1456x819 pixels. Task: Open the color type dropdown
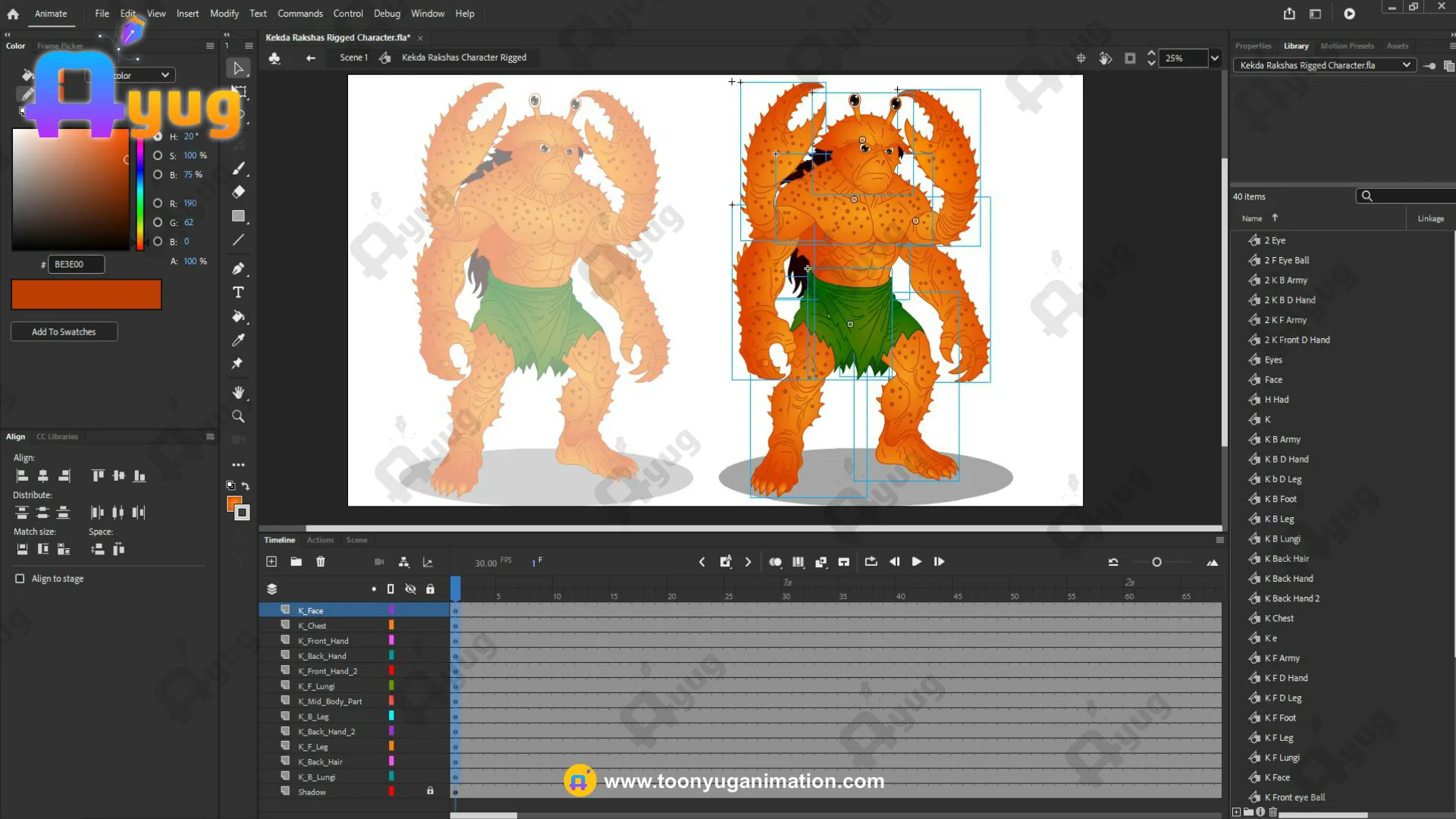pos(165,75)
